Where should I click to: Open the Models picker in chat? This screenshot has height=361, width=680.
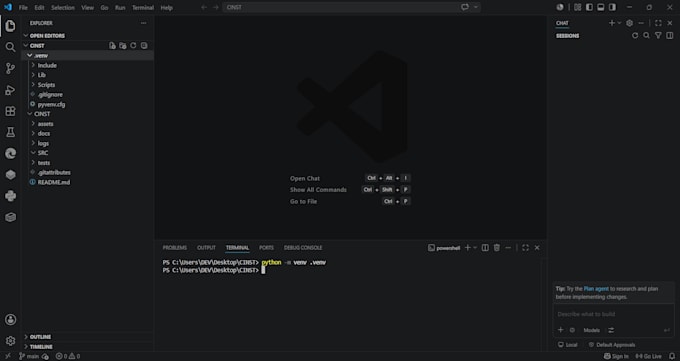592,330
